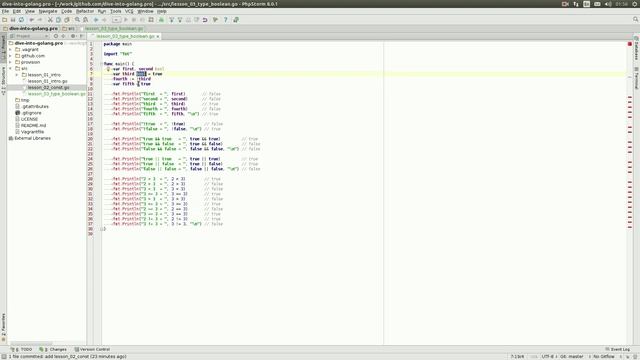This screenshot has height=360, width=640.
Task: Open the Event Log
Action: tap(618, 349)
